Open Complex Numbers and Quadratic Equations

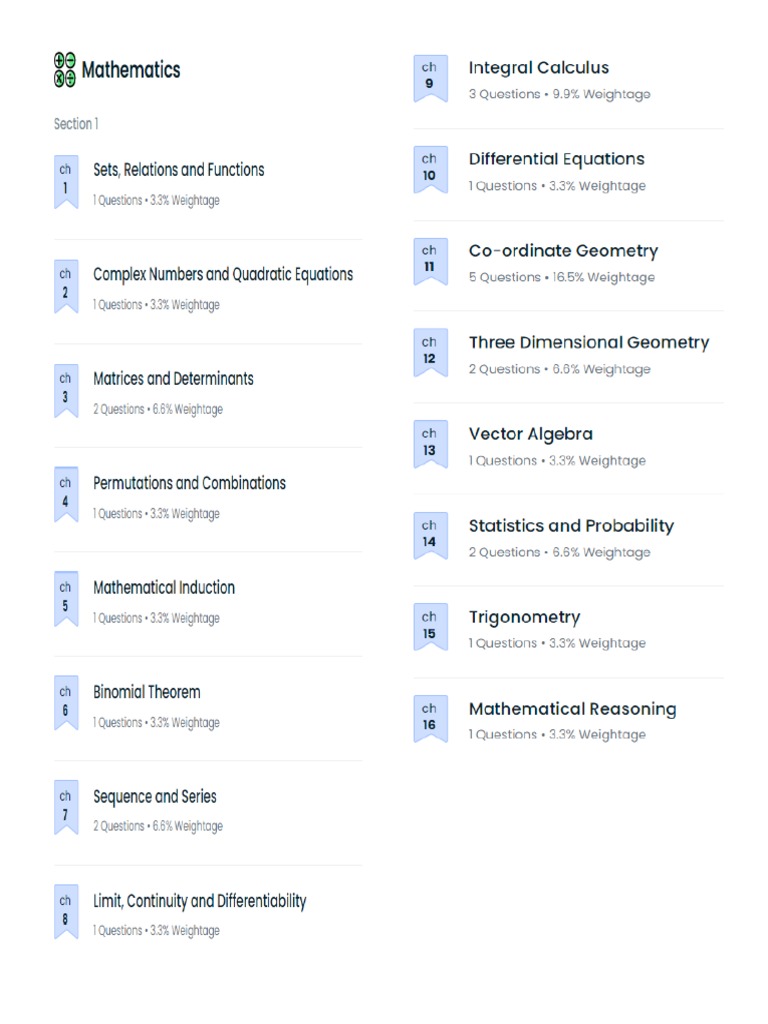(x=223, y=274)
